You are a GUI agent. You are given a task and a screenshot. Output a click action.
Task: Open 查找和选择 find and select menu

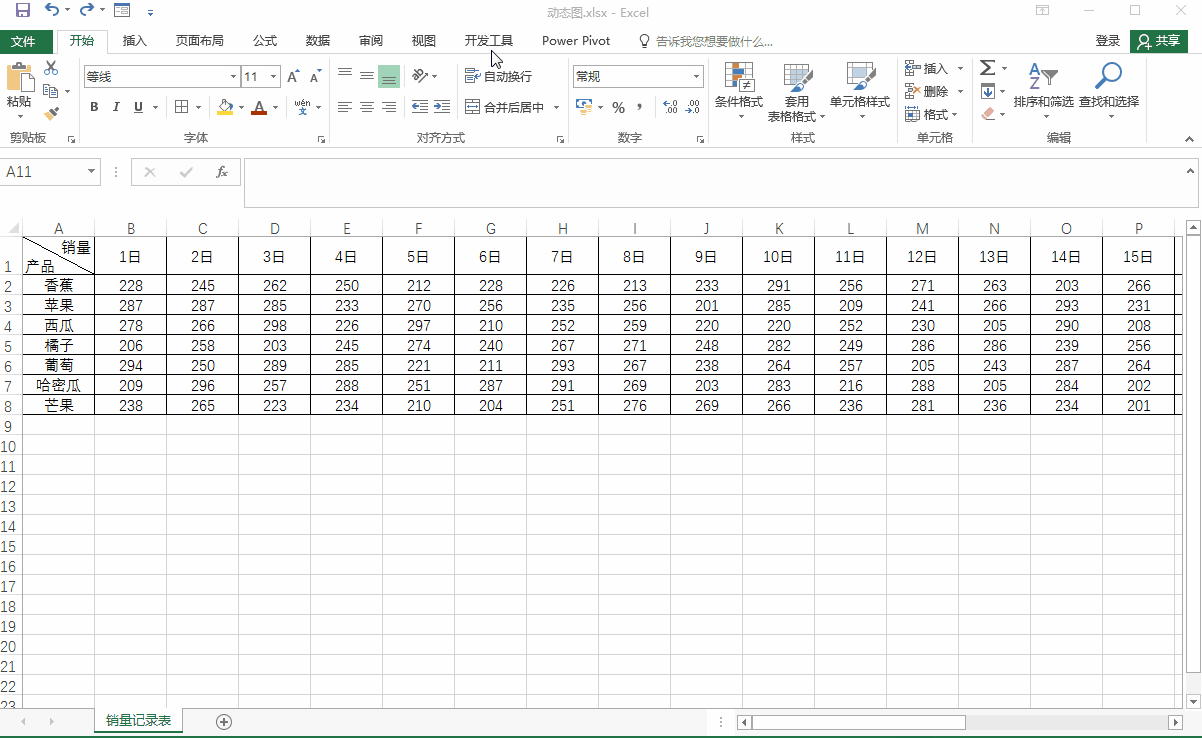tap(1108, 91)
